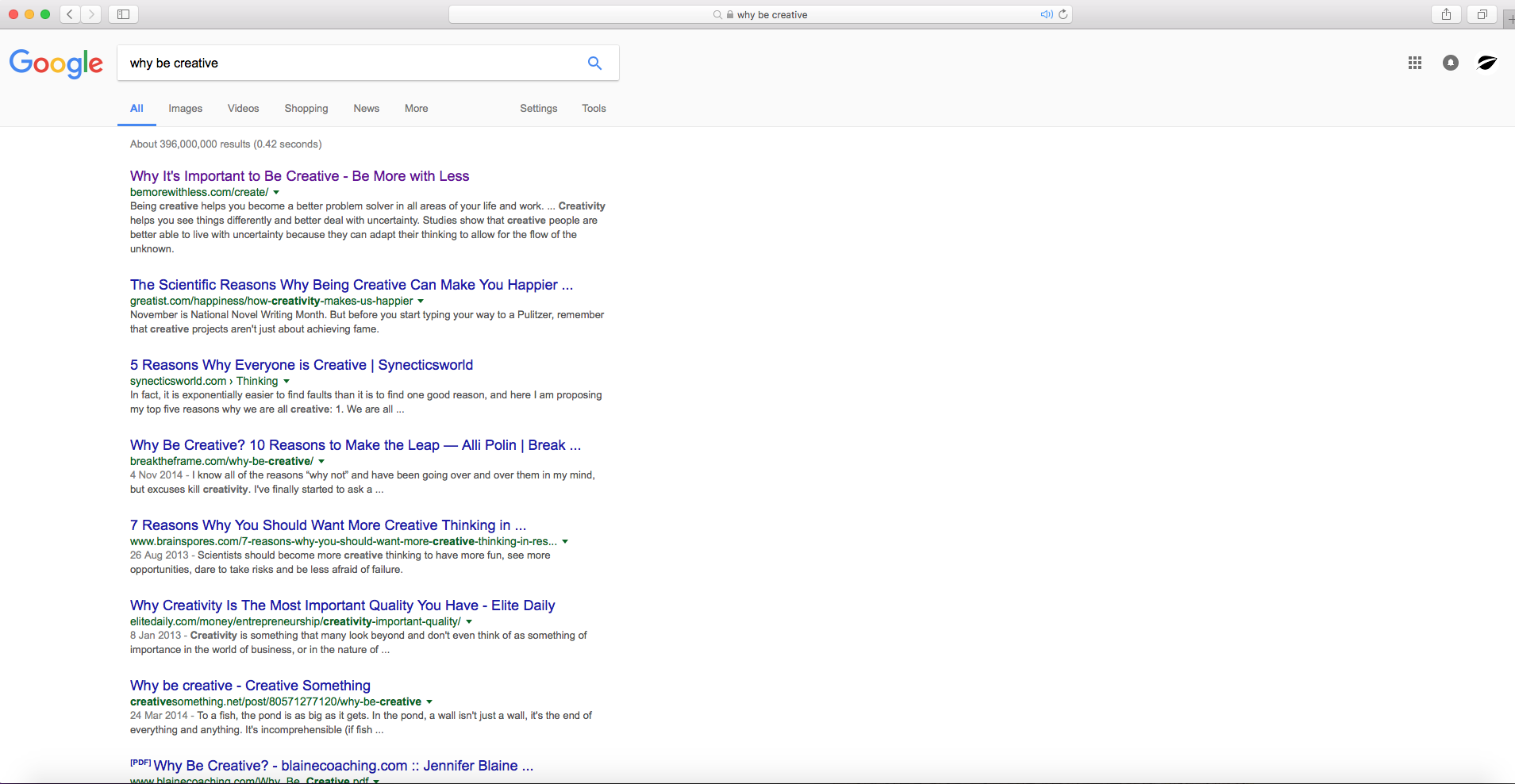This screenshot has height=784, width=1515.
Task: Show all tabs overview button
Action: [1482, 14]
